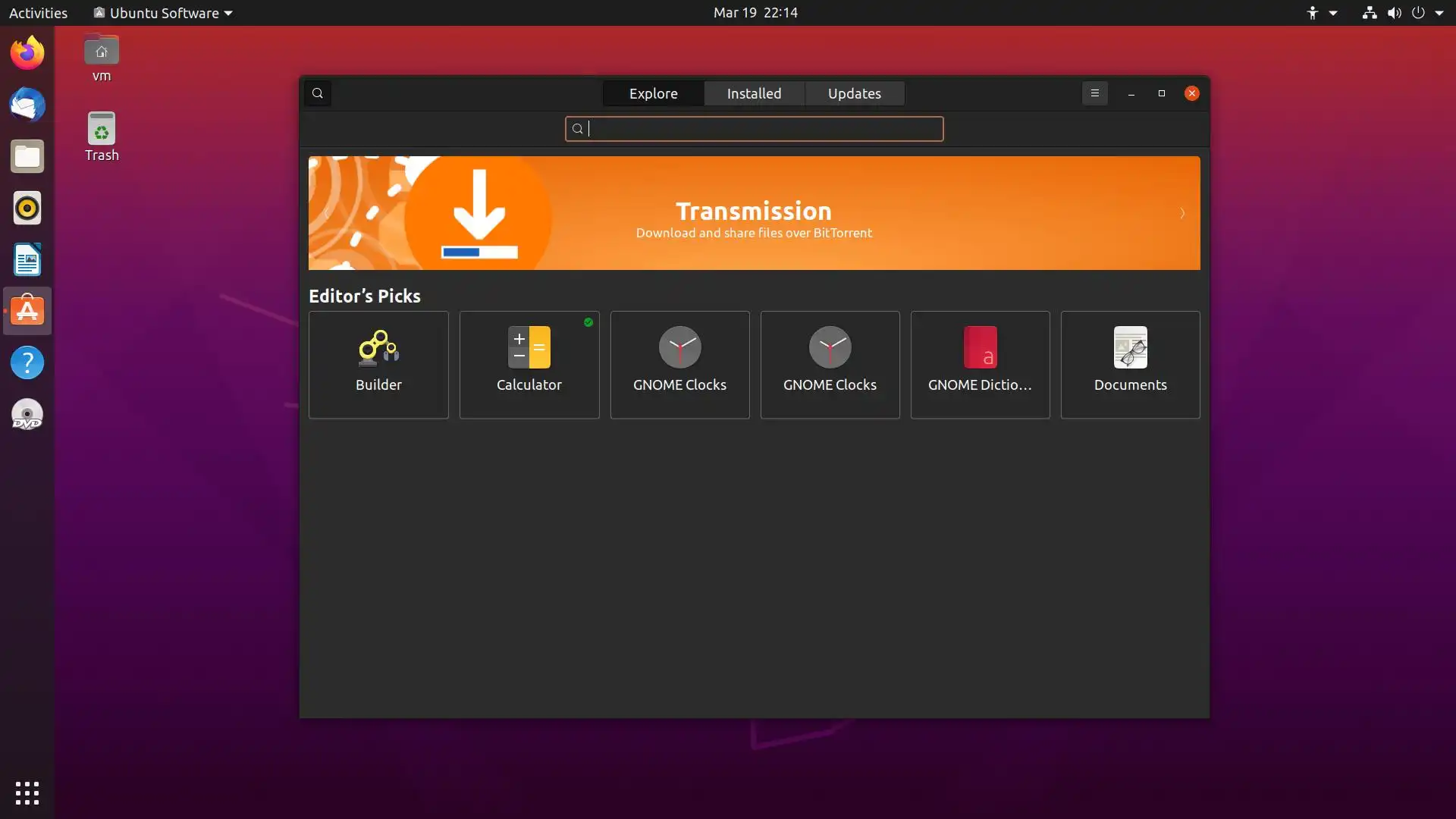Switch to the Installed tab
This screenshot has width=1456, height=819.
754,93
